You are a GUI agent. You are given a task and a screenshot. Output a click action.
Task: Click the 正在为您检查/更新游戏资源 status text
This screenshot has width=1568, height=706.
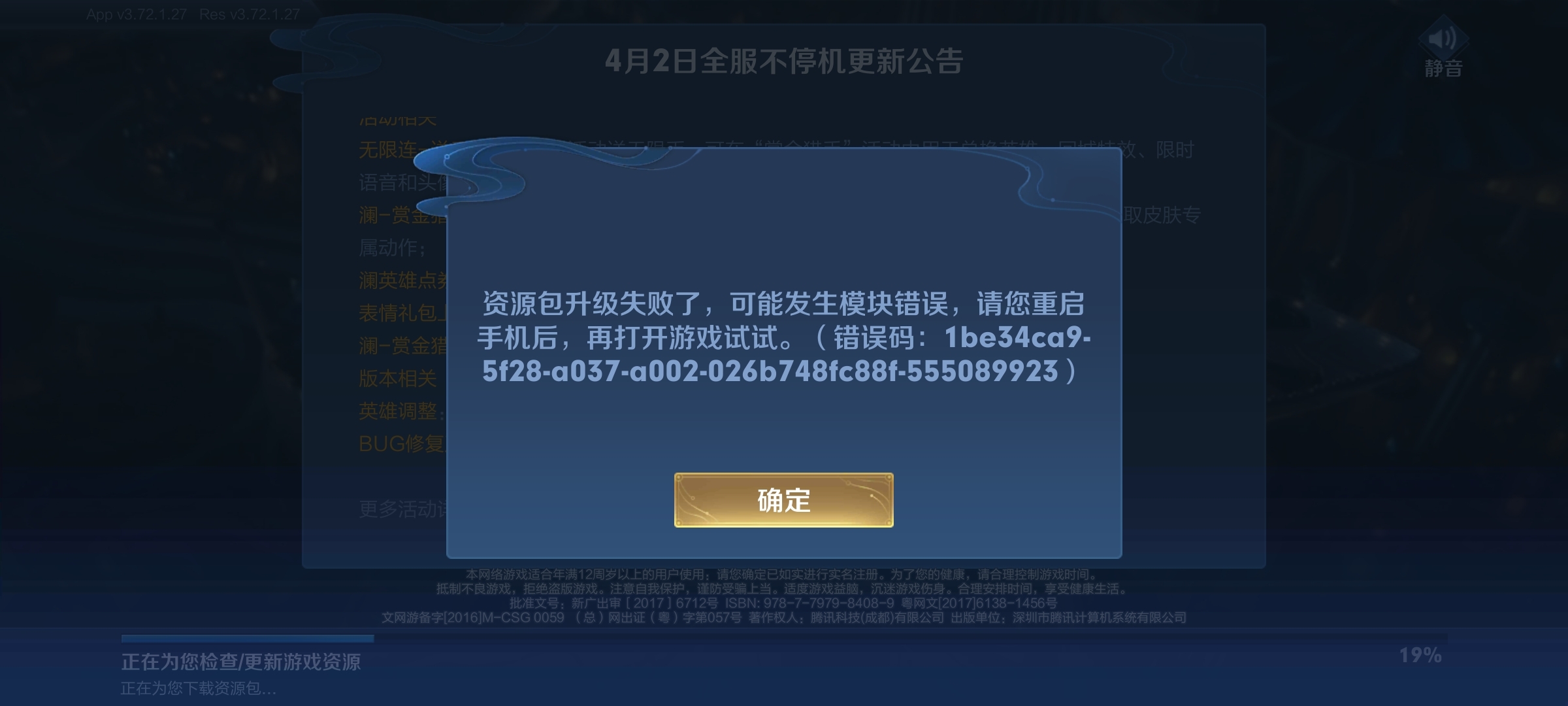(240, 662)
